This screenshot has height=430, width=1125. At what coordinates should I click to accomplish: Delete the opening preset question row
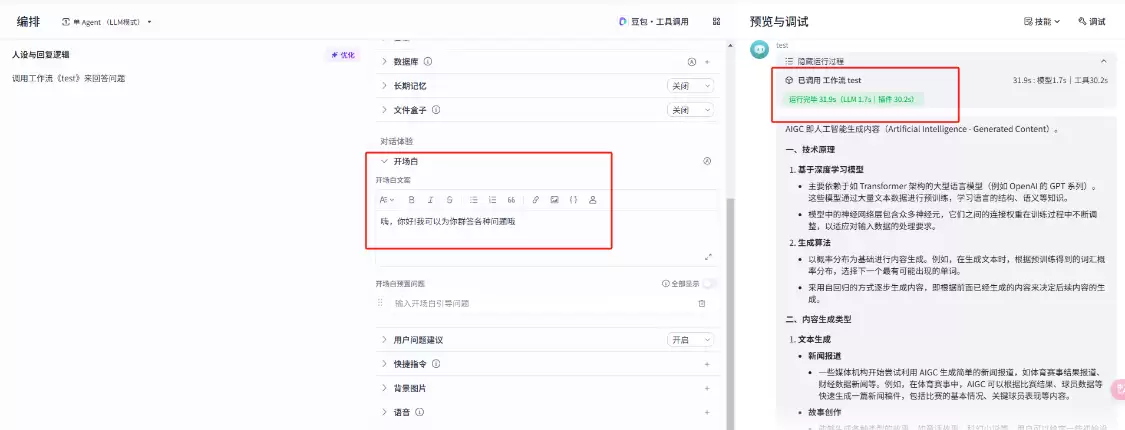(x=702, y=304)
